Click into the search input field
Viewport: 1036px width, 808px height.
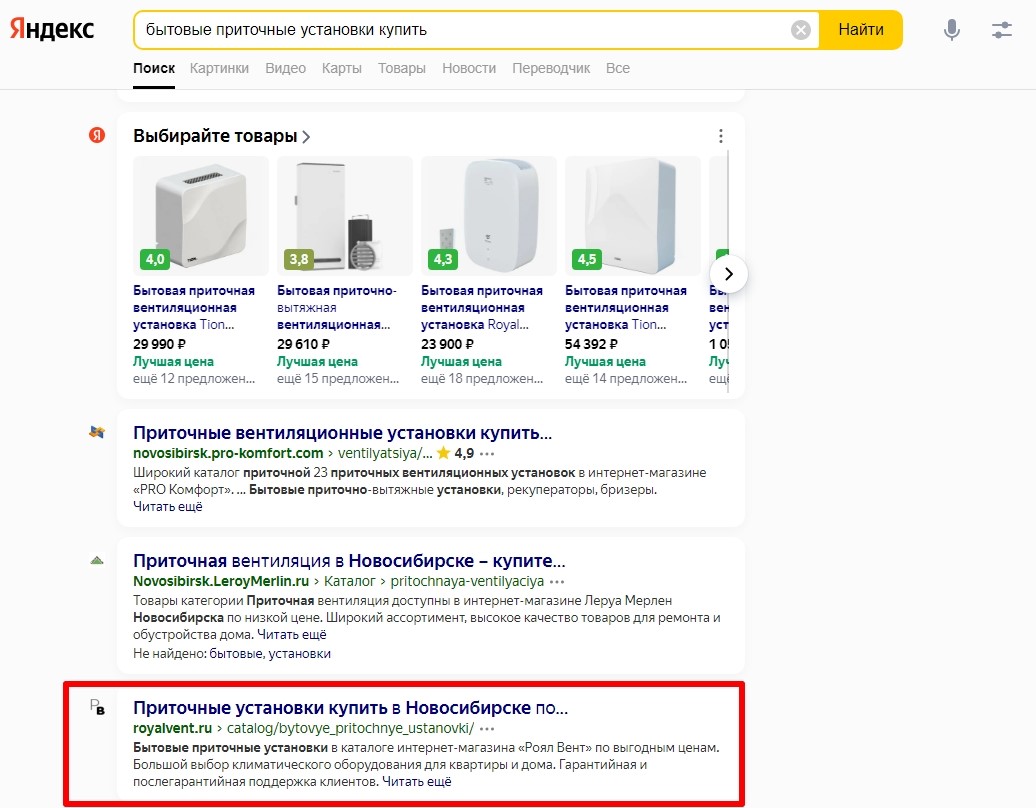[x=460, y=30]
